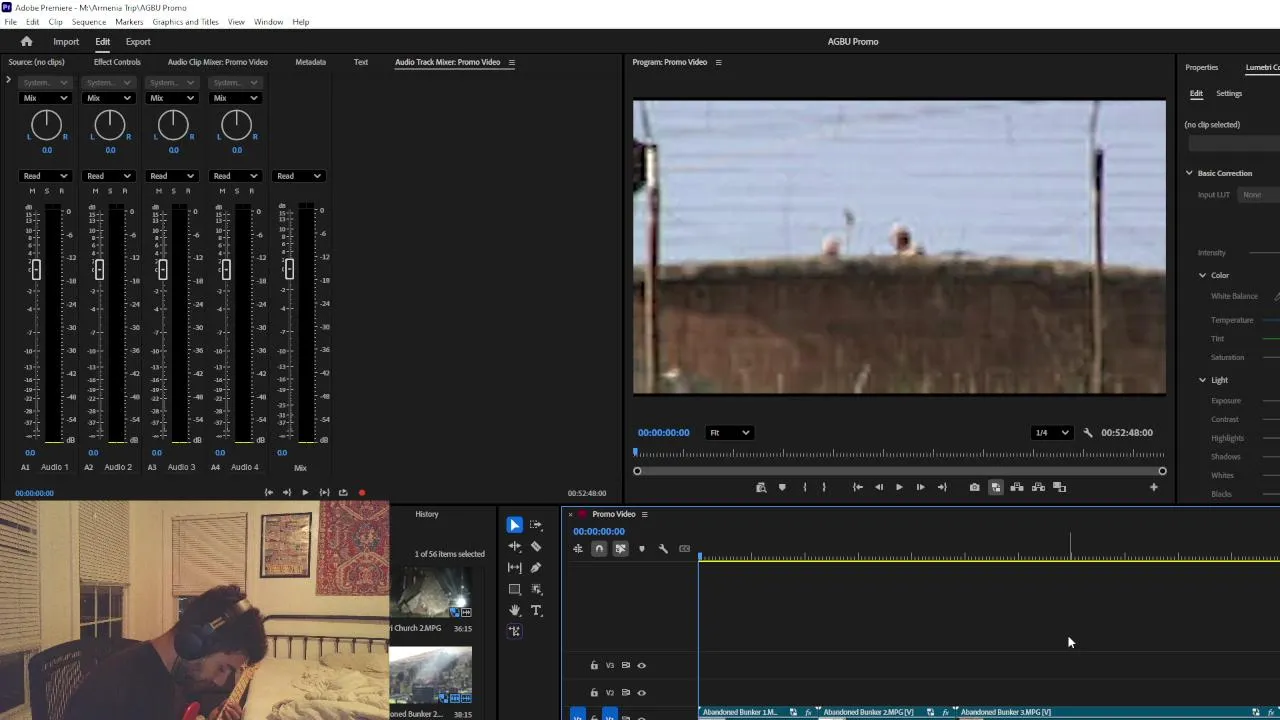Open Audio 1 Read automation mode dropdown
Screen dimensions: 1280x720
pyautogui.click(x=45, y=176)
